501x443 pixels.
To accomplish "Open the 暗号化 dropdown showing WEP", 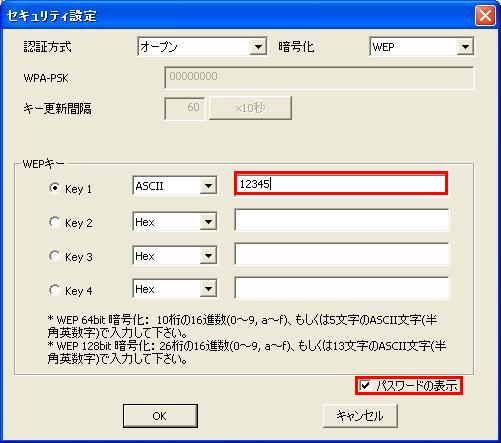I will pyautogui.click(x=421, y=47).
